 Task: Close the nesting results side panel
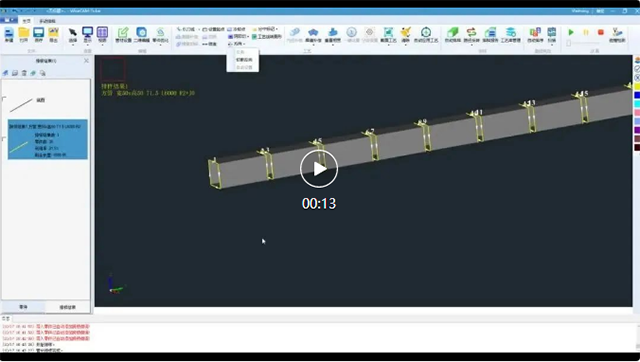[86, 61]
